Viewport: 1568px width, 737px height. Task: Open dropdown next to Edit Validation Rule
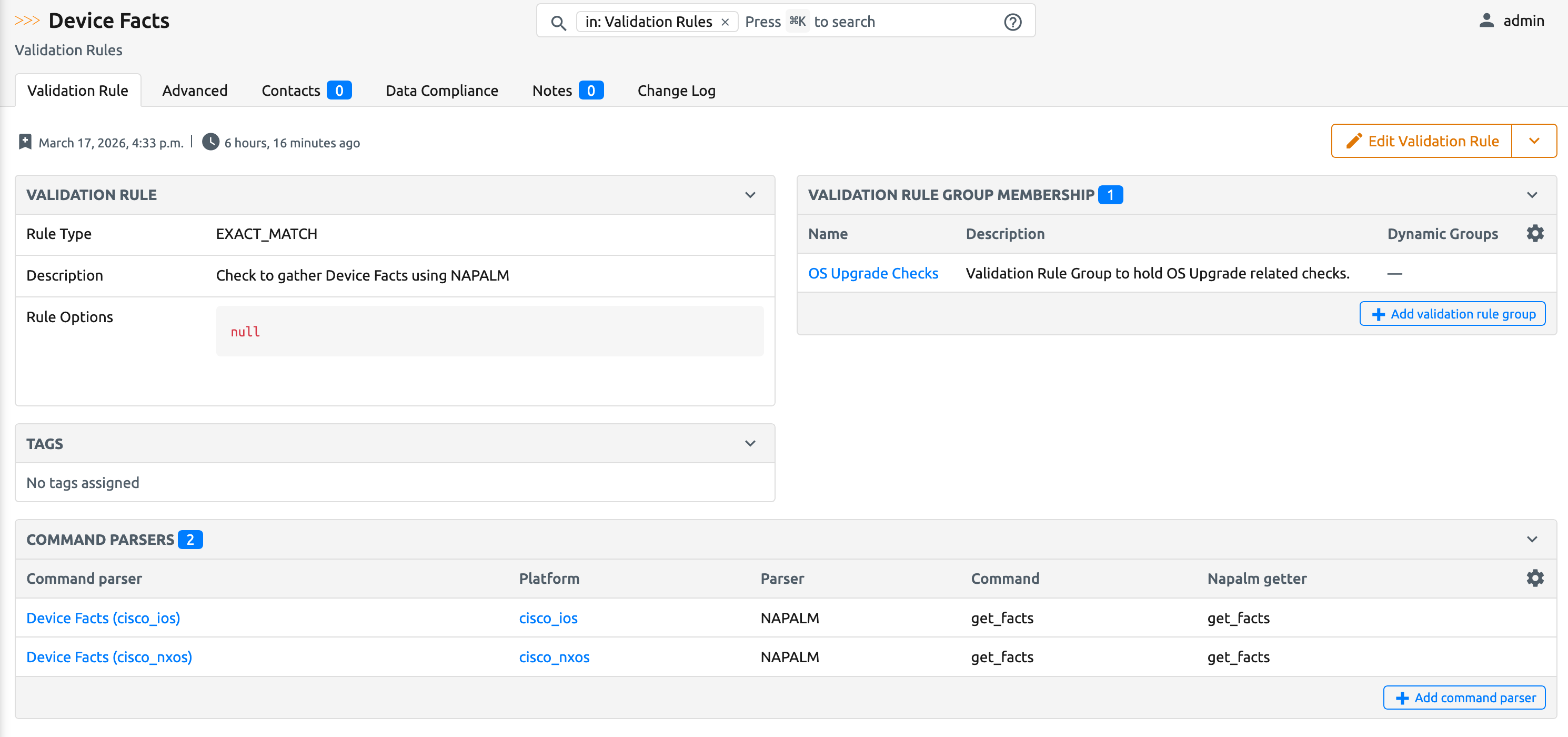click(1533, 141)
